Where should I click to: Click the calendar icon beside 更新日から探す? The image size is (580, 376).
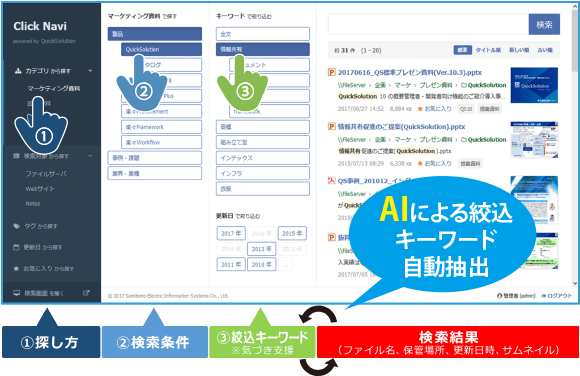pos(16,247)
